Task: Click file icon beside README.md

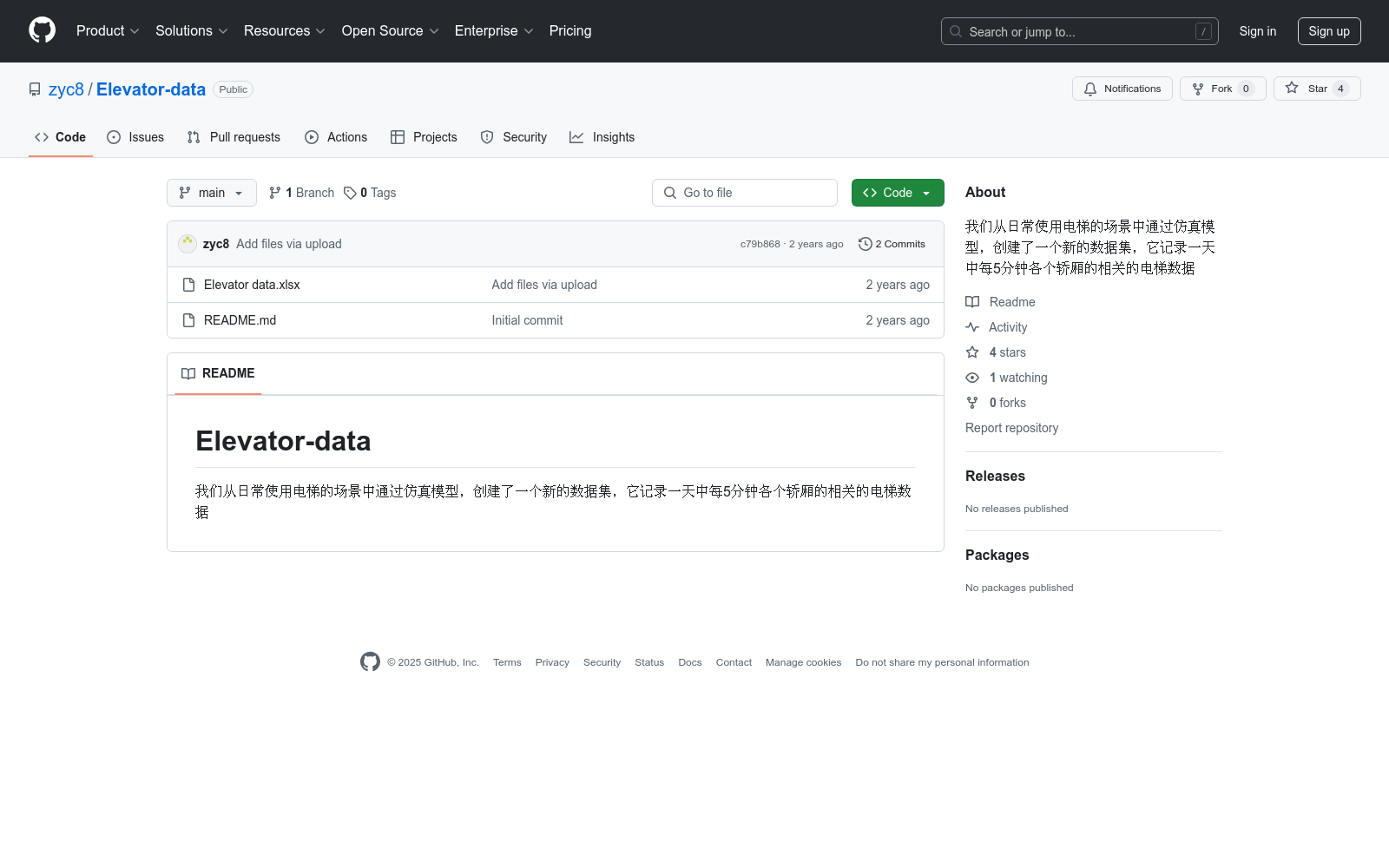Action: (188, 320)
